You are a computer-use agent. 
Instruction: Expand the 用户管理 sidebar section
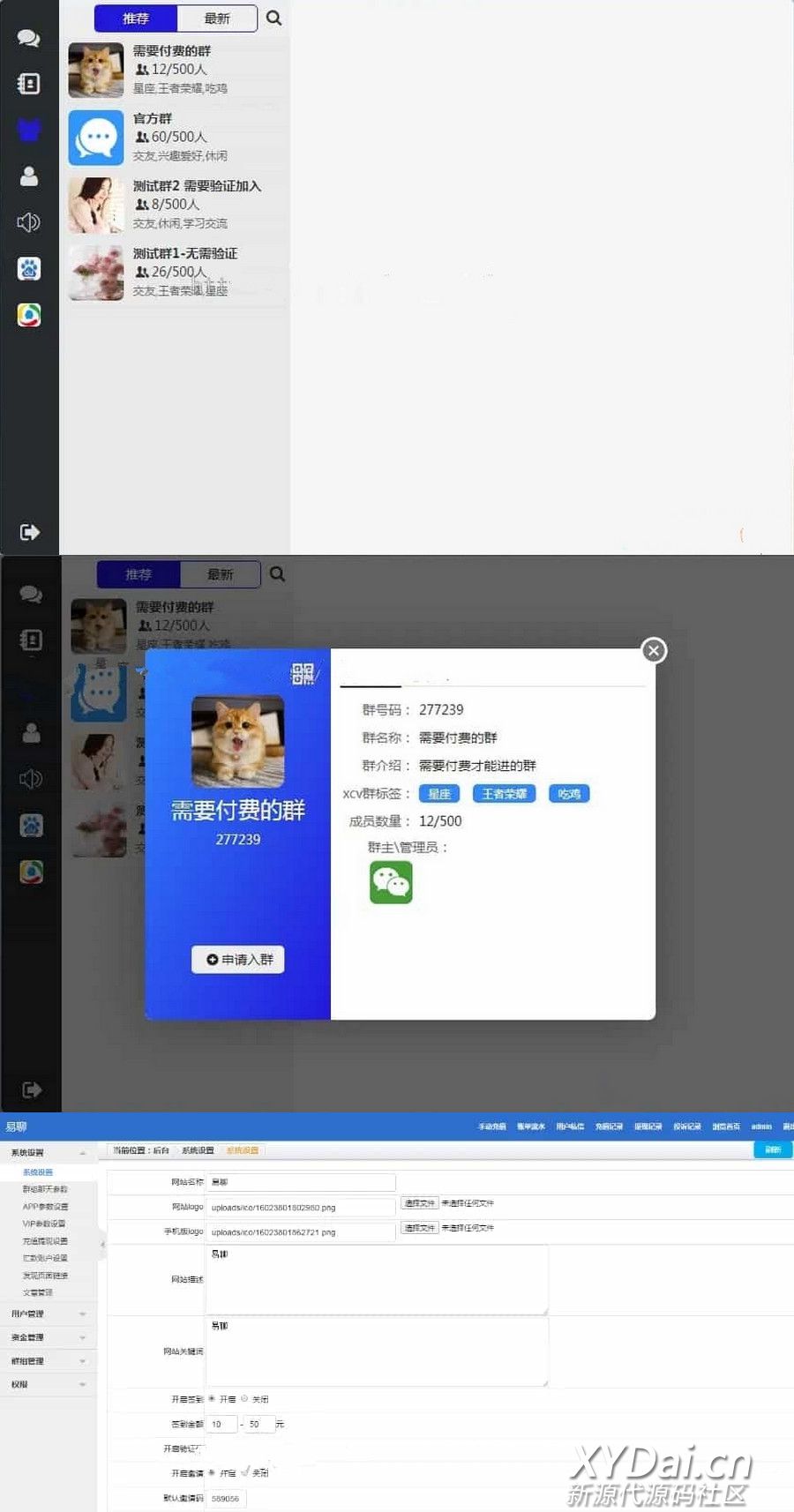point(48,1314)
